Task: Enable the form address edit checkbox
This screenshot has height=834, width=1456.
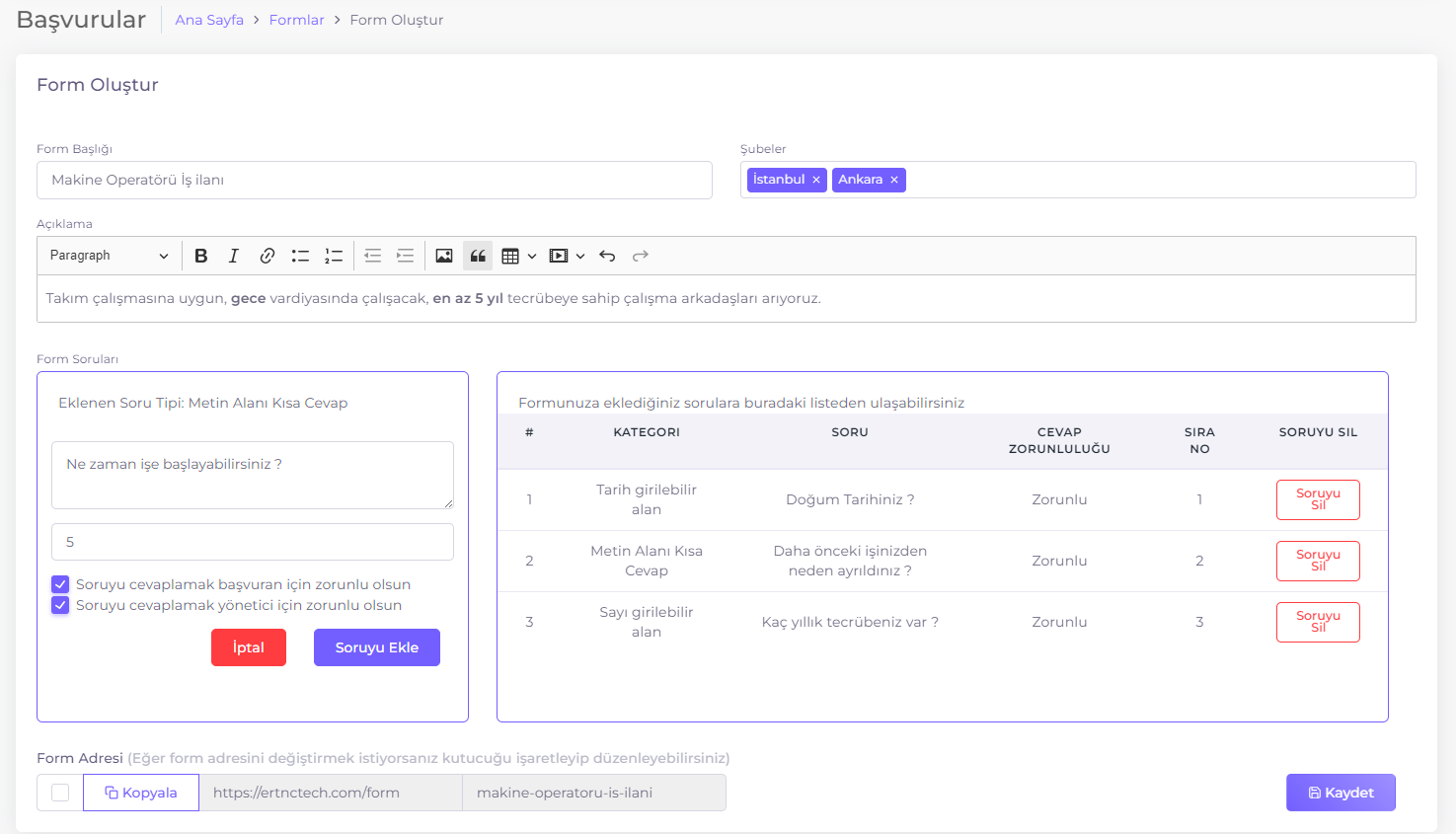Action: [x=60, y=793]
